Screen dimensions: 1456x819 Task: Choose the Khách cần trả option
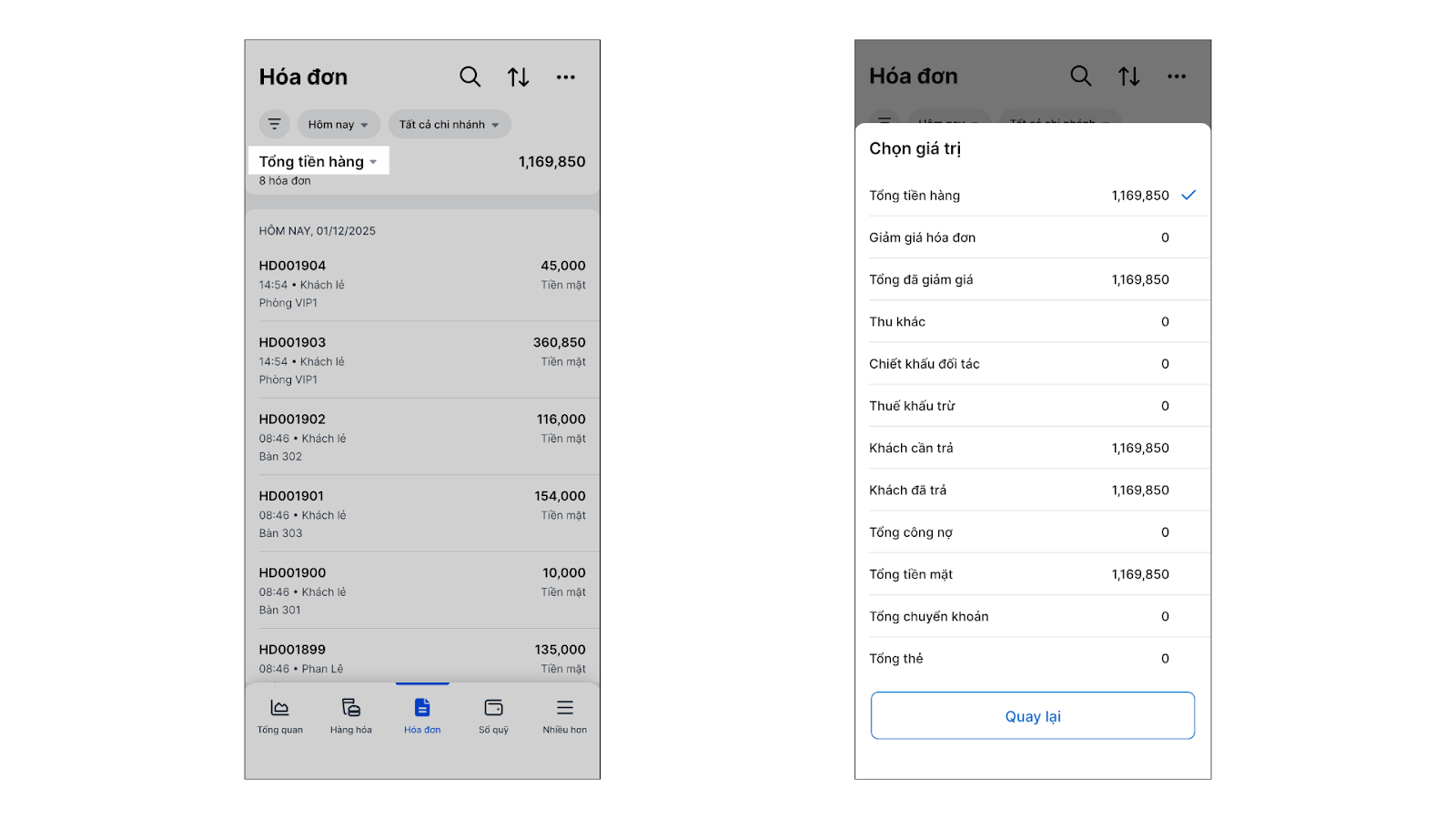click(x=1032, y=448)
